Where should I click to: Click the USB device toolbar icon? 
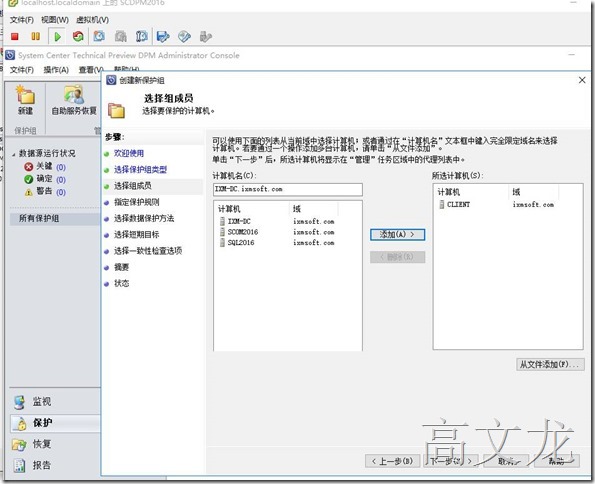[205, 36]
